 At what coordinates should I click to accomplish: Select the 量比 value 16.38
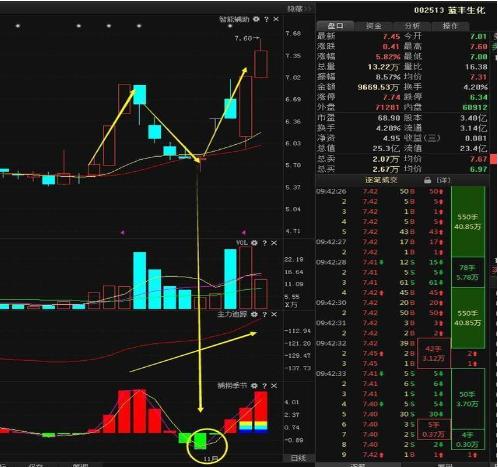pyautogui.click(x=476, y=67)
